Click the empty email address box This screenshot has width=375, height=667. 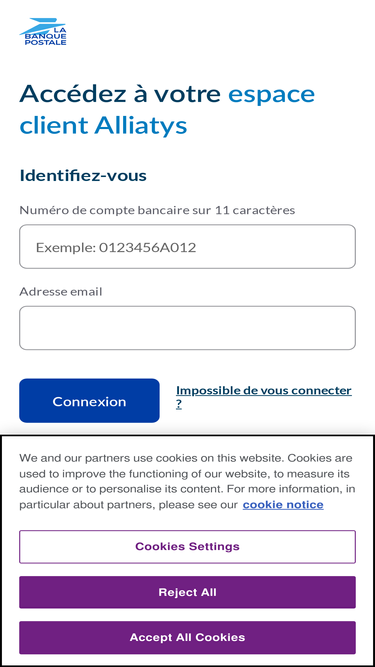click(187, 328)
